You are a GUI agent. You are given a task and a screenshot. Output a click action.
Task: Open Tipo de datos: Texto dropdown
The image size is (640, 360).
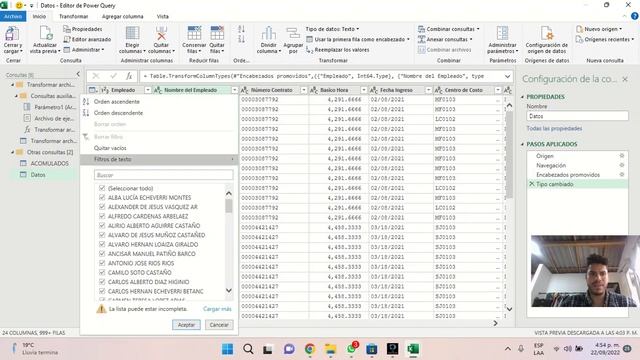coord(333,29)
